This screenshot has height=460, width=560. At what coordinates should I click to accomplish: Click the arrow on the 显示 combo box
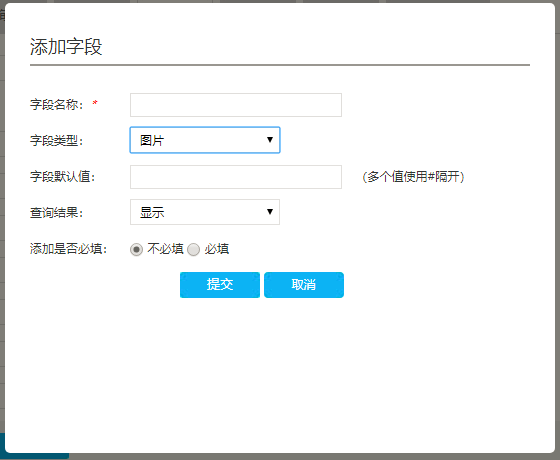pyautogui.click(x=270, y=212)
